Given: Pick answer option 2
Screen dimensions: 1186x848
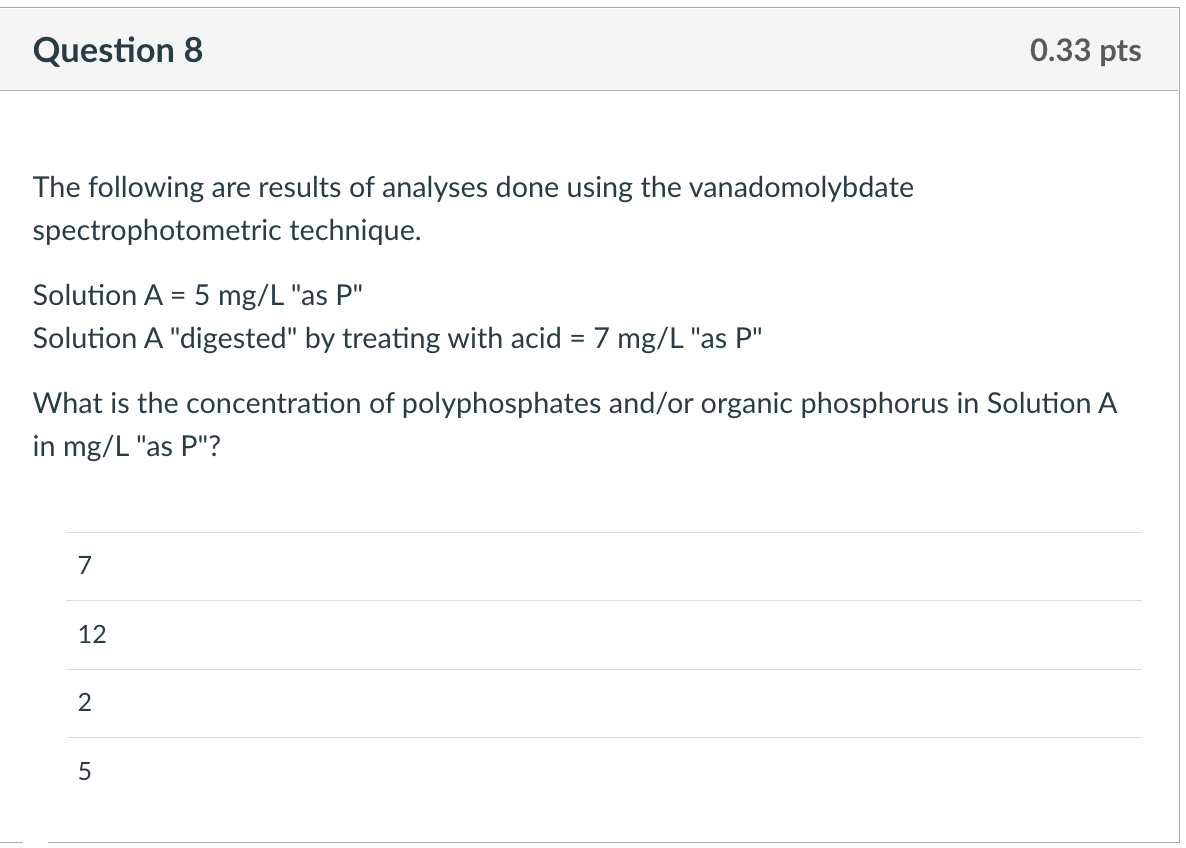Looking at the screenshot, I should coord(85,703).
